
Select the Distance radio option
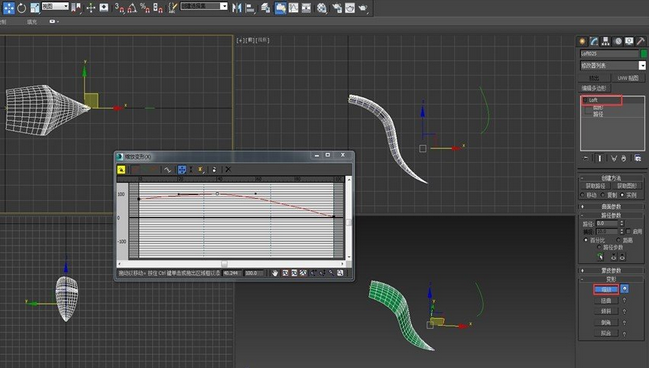618,240
